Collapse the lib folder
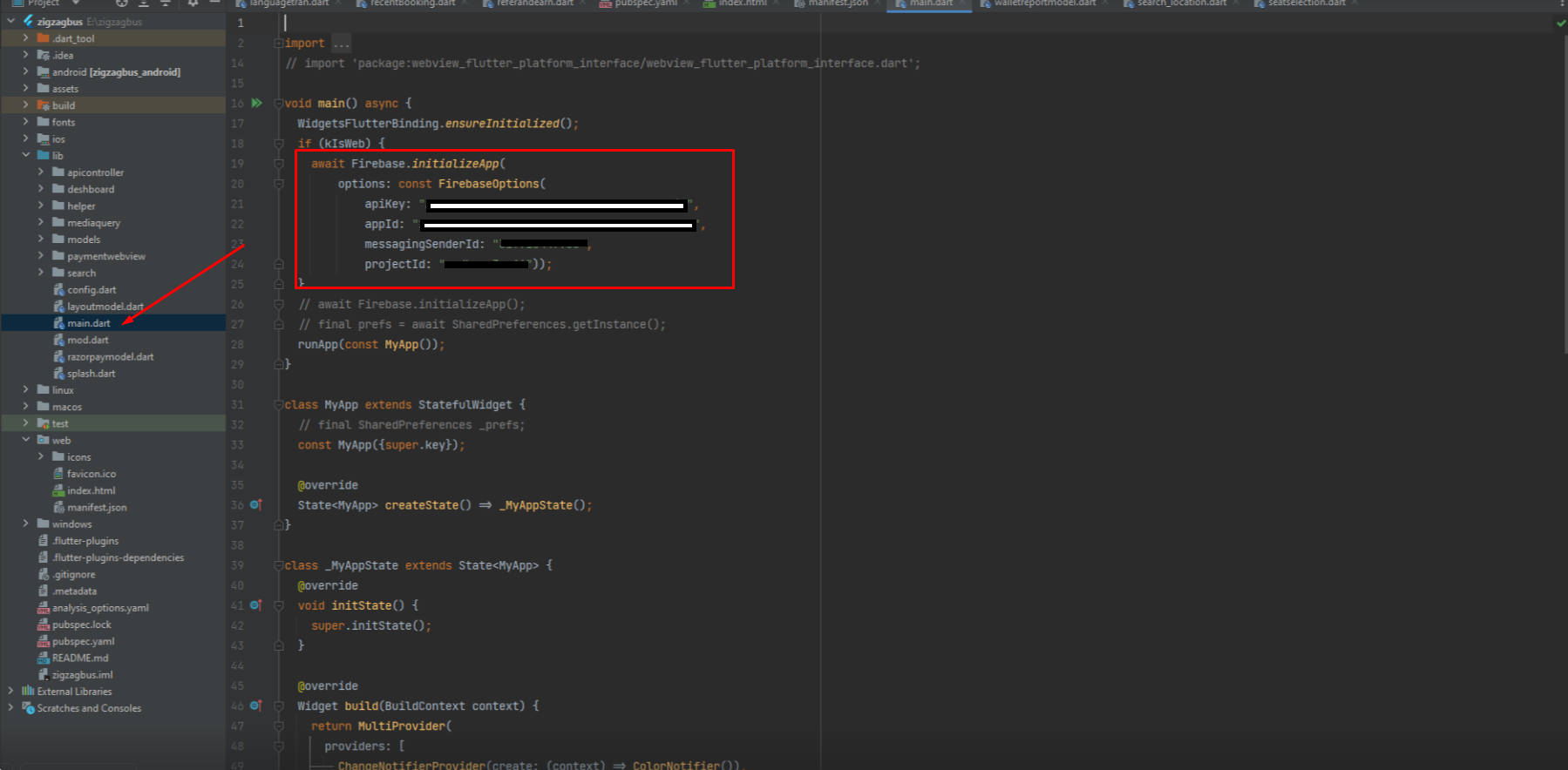 25,155
